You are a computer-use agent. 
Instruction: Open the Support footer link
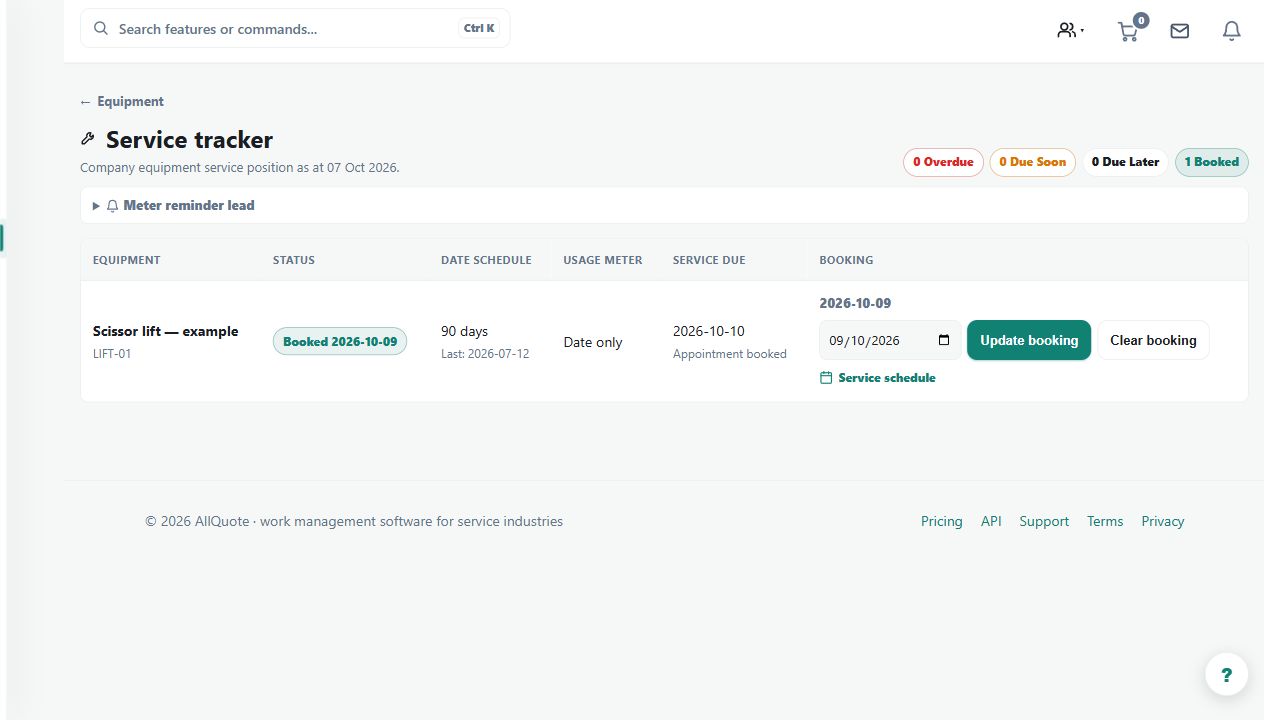1044,521
